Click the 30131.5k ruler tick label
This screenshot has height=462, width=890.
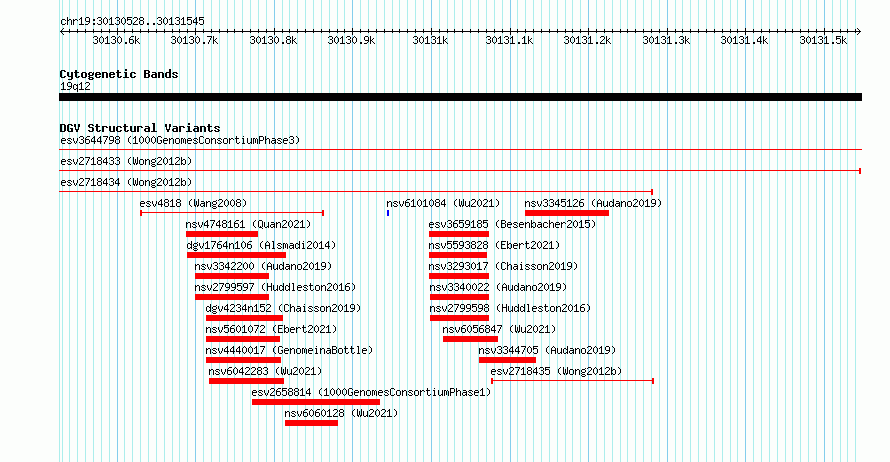click(x=823, y=40)
